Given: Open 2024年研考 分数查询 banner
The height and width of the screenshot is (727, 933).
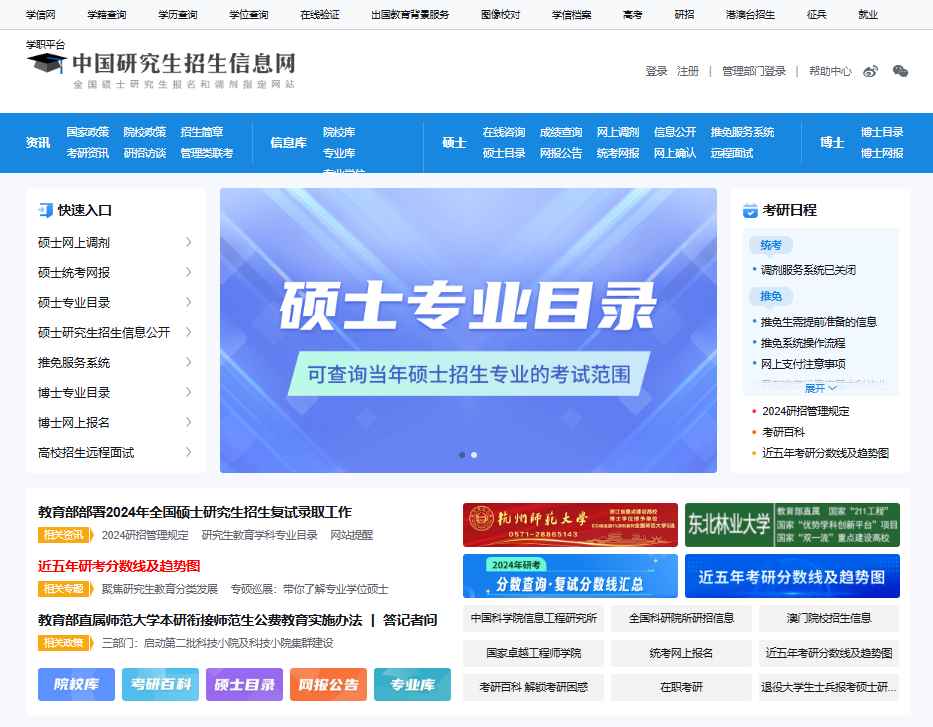Looking at the screenshot, I should pos(570,576).
